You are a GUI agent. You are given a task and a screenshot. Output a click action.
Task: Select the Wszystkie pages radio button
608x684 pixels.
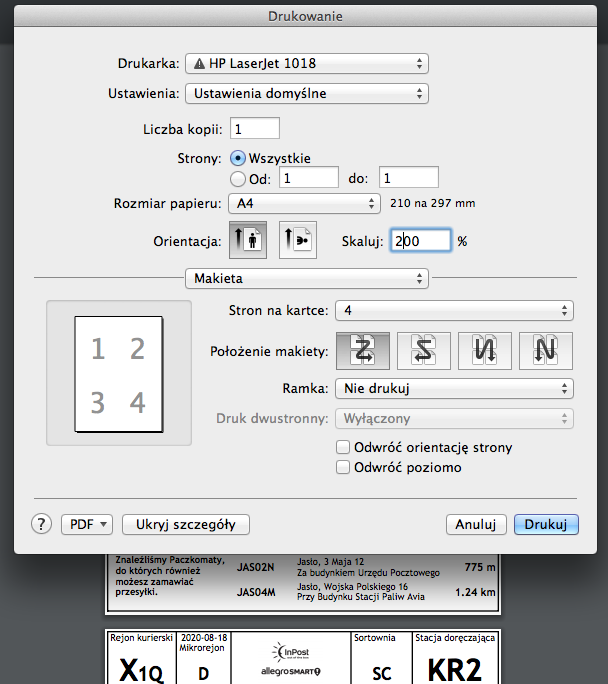click(238, 158)
